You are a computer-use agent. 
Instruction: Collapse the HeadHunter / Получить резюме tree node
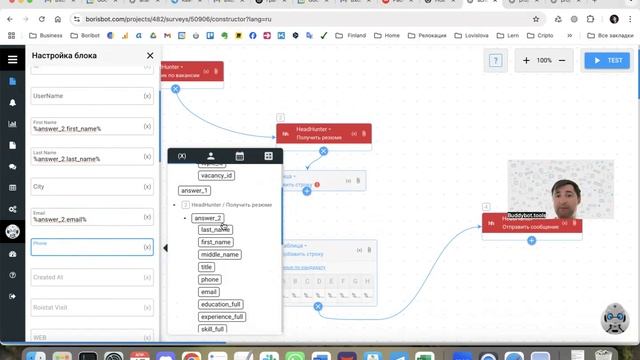[x=174, y=205]
